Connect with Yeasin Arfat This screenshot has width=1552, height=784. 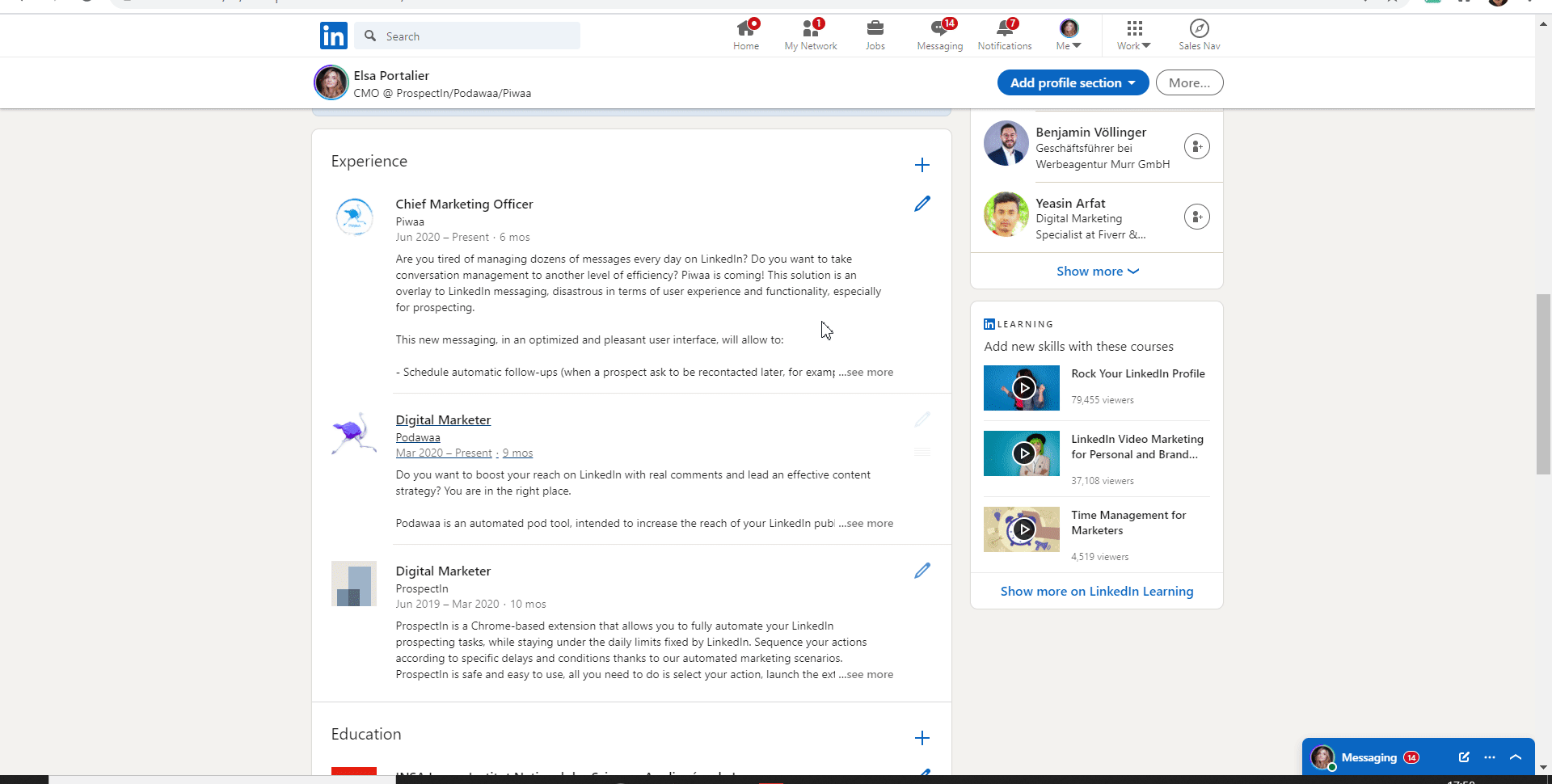coord(1197,217)
